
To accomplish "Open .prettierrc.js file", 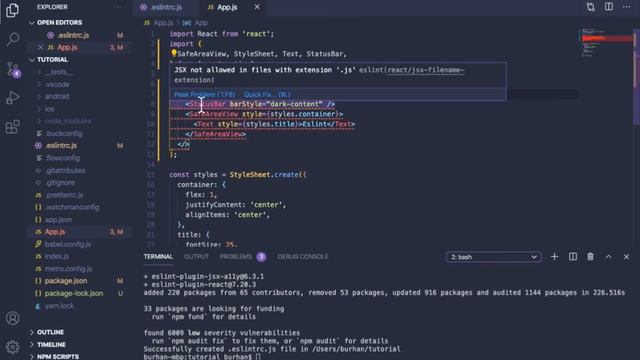I will tap(64, 195).
